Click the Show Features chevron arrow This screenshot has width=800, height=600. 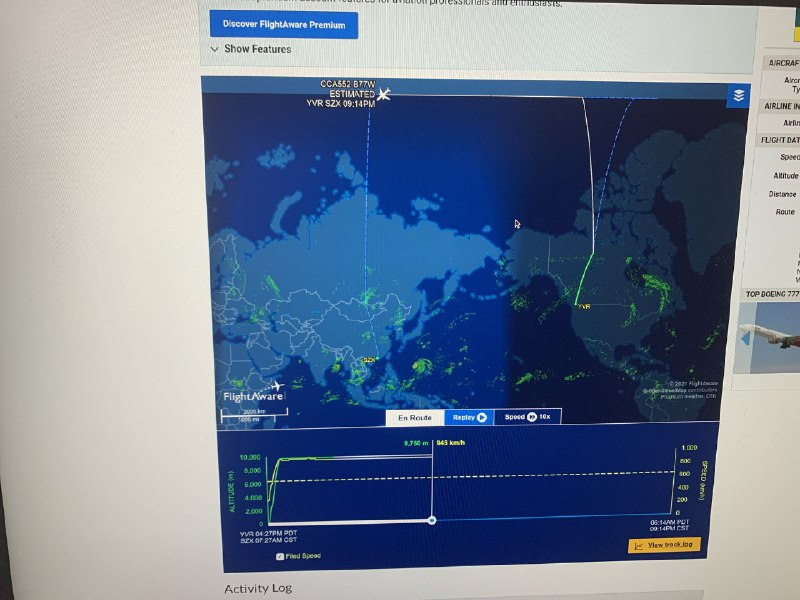215,49
